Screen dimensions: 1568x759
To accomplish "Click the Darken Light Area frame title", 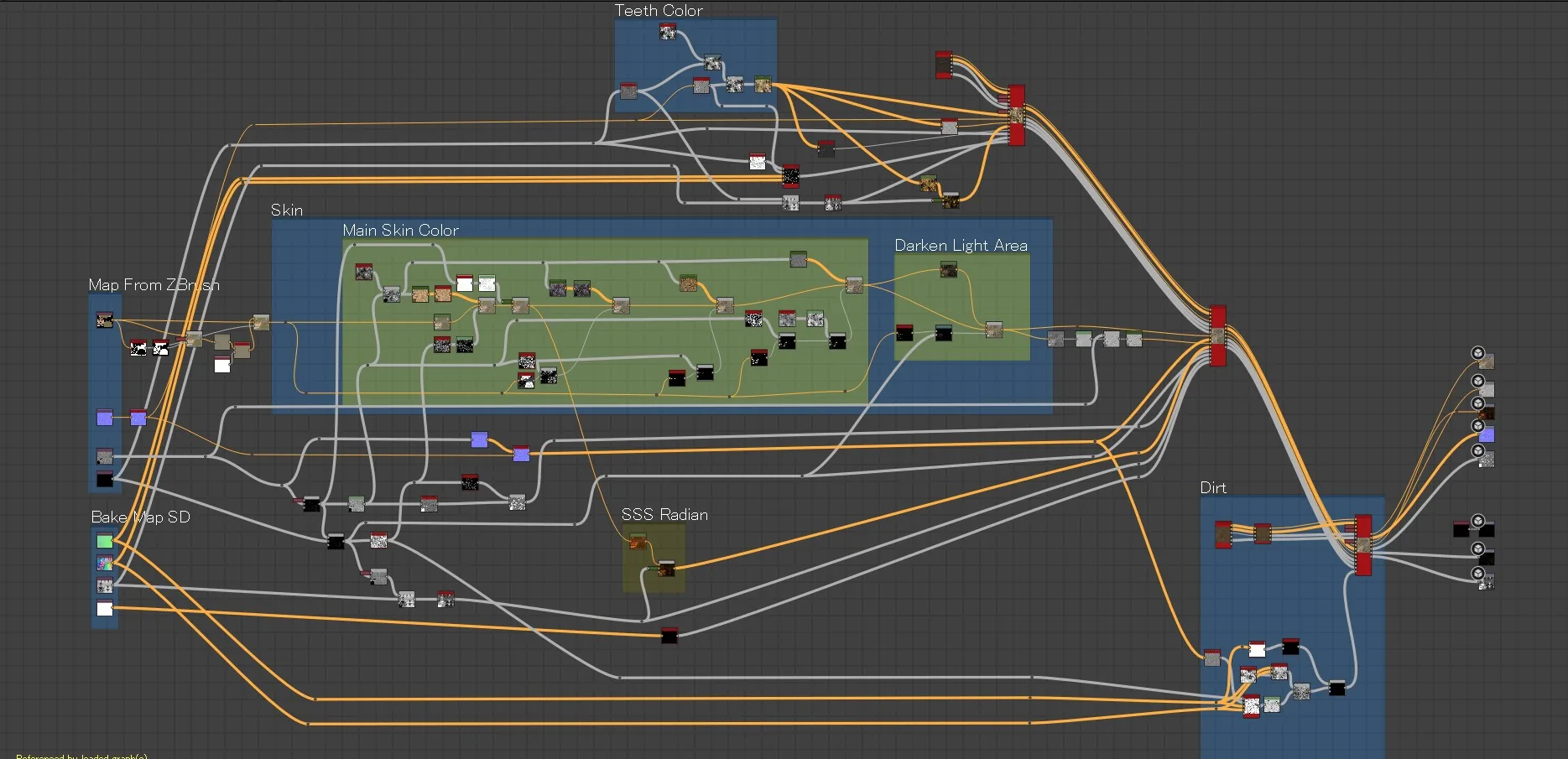I will [961, 246].
